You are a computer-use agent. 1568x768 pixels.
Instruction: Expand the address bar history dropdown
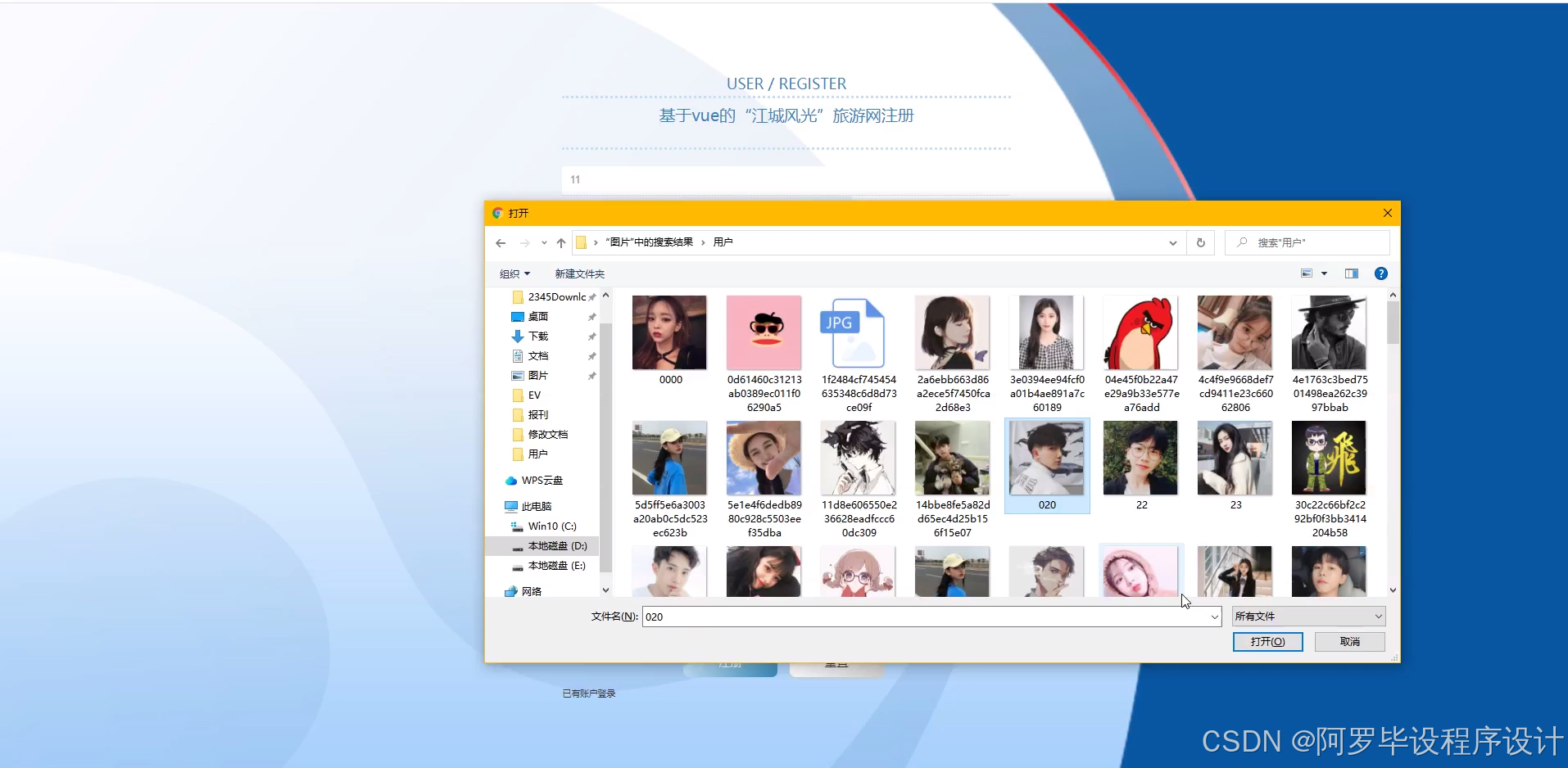[1173, 243]
